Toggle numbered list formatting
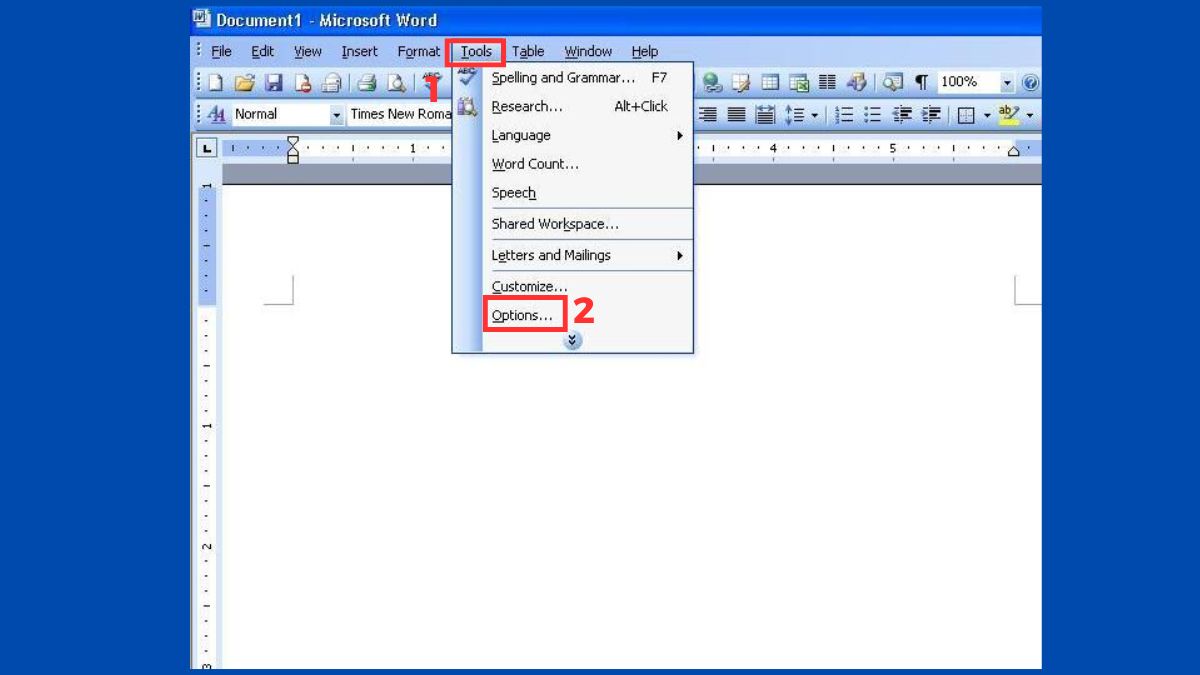Screen dimensions: 1200x675 point(844,115)
